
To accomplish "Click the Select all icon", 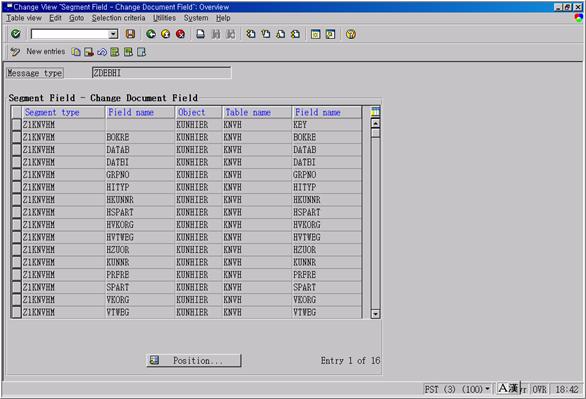I will click(x=115, y=52).
